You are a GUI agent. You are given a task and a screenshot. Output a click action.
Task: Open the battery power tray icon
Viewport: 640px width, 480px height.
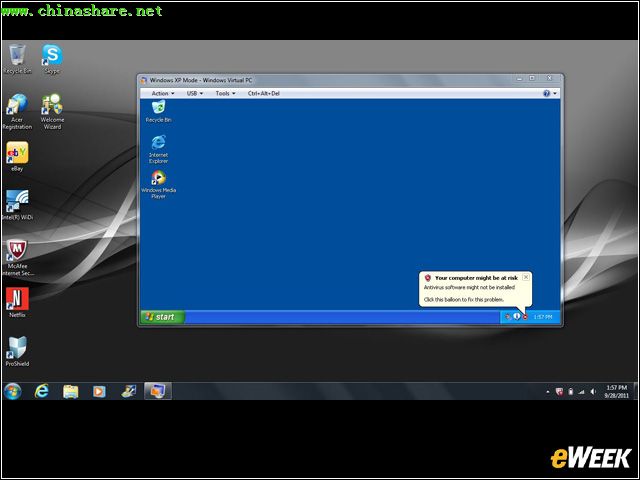pyautogui.click(x=571, y=392)
